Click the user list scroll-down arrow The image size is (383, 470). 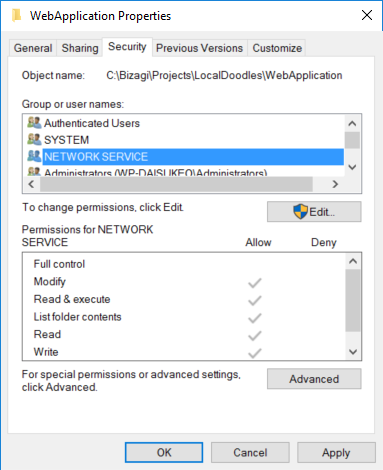tap(352, 167)
